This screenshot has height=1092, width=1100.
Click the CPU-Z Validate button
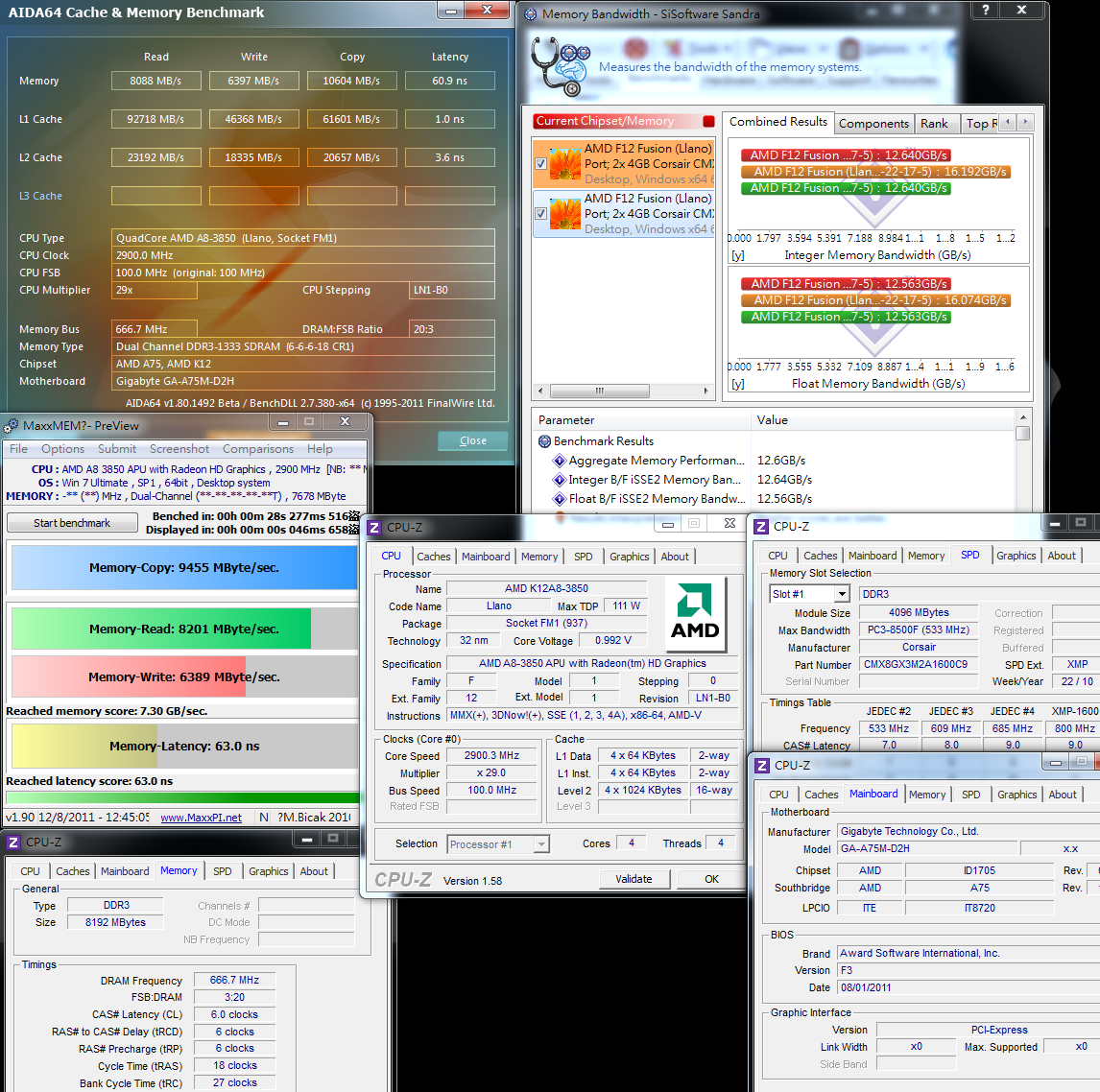point(634,879)
